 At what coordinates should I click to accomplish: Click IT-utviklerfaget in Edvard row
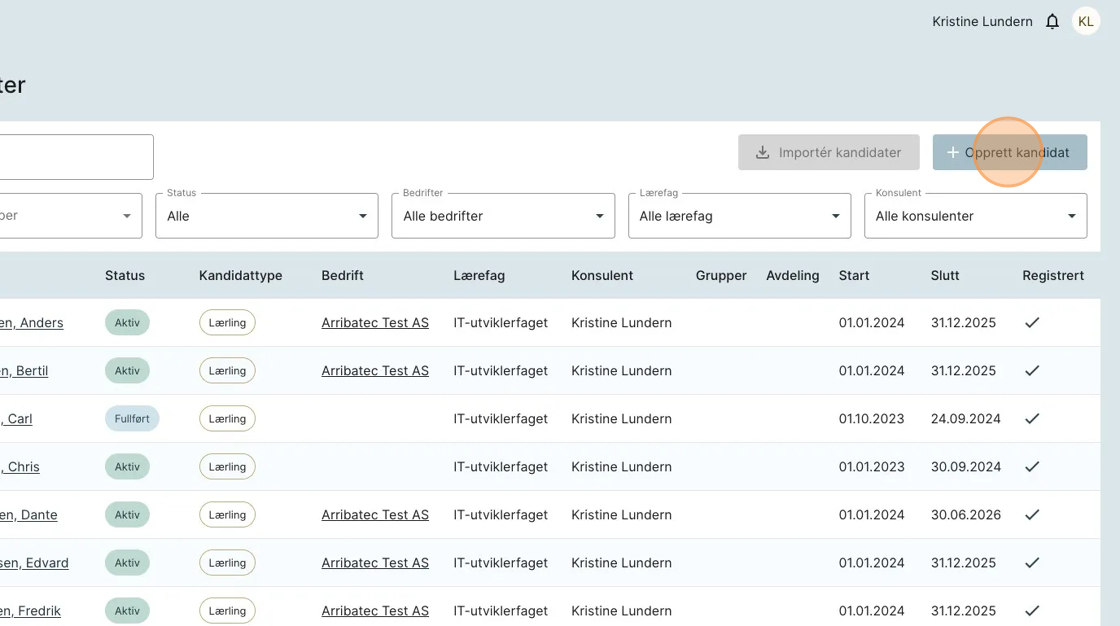click(x=501, y=563)
